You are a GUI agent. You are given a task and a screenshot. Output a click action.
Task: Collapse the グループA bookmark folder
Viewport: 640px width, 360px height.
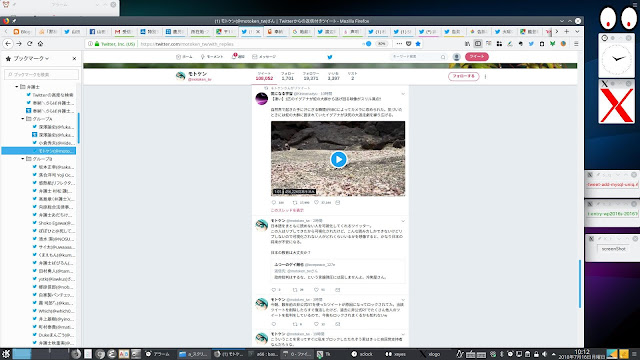pos(23,119)
